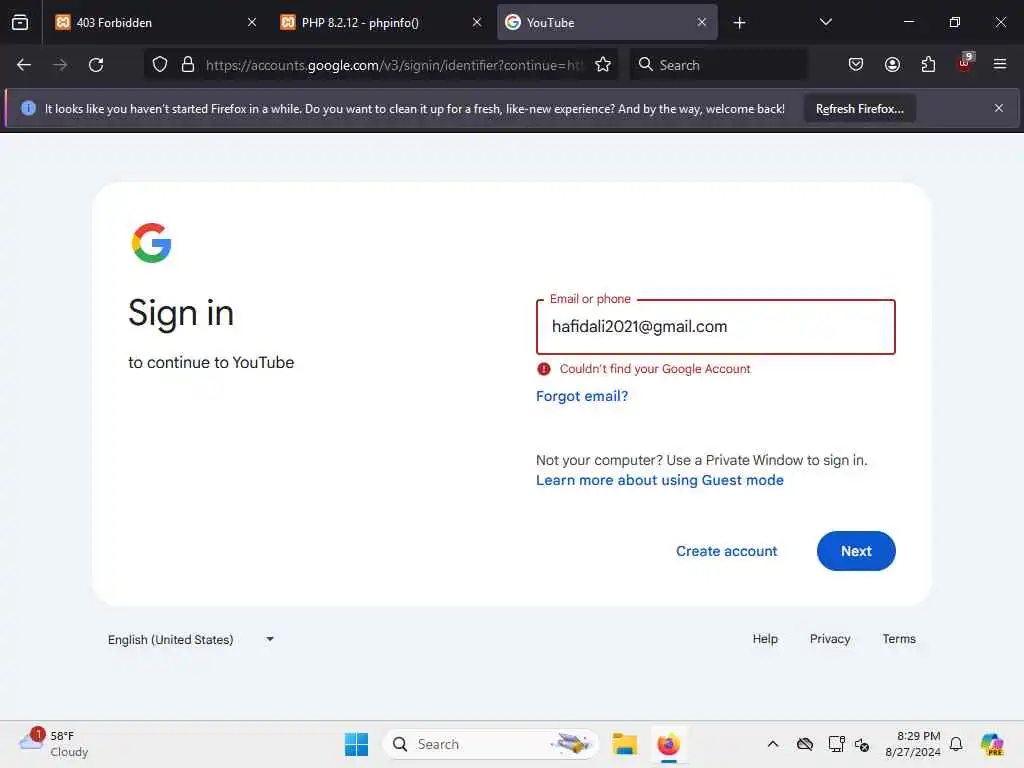Viewport: 1024px width, 768px height.
Task: Open the Privacy footer link
Action: point(830,639)
